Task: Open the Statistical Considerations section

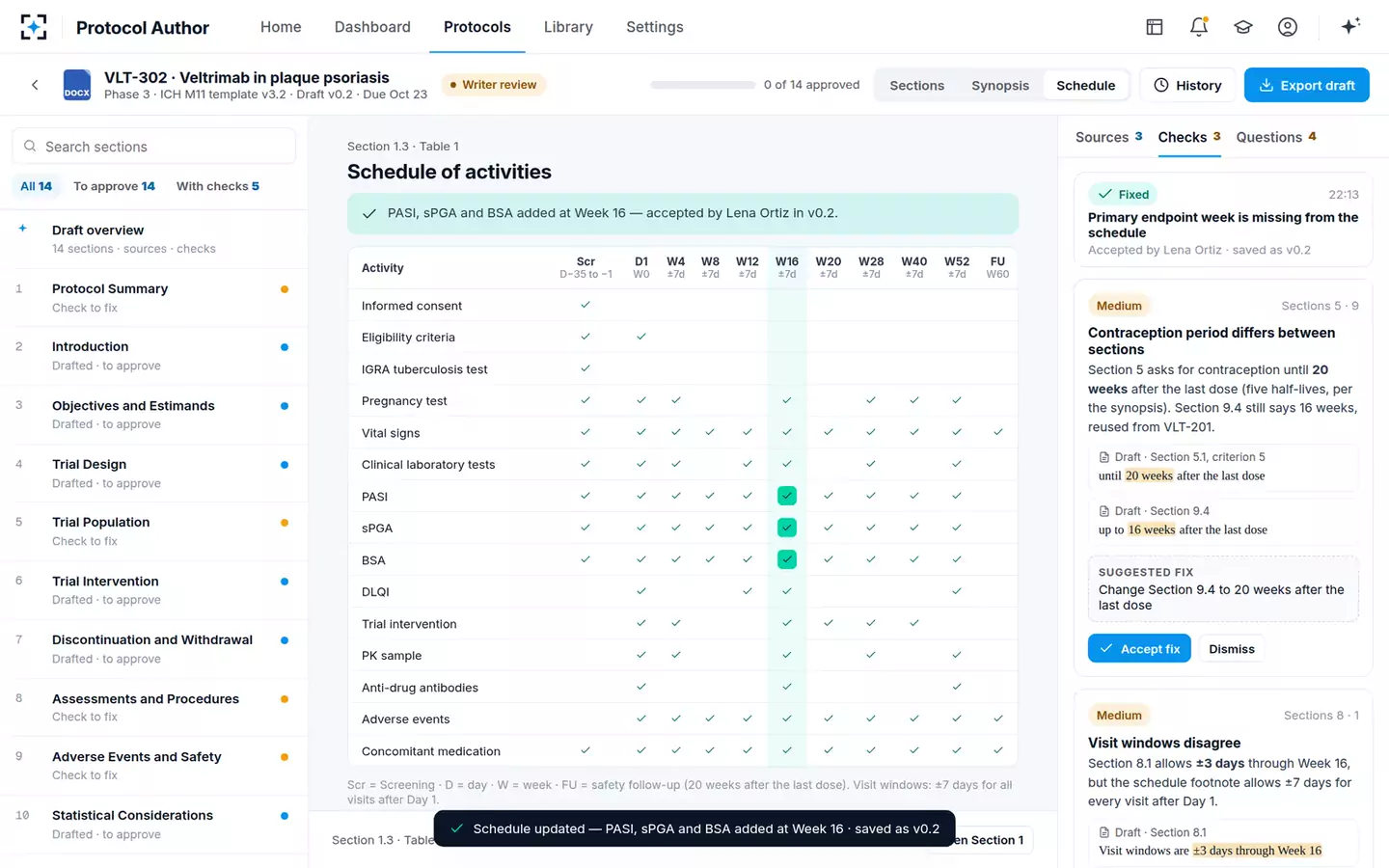Action: coord(154,825)
